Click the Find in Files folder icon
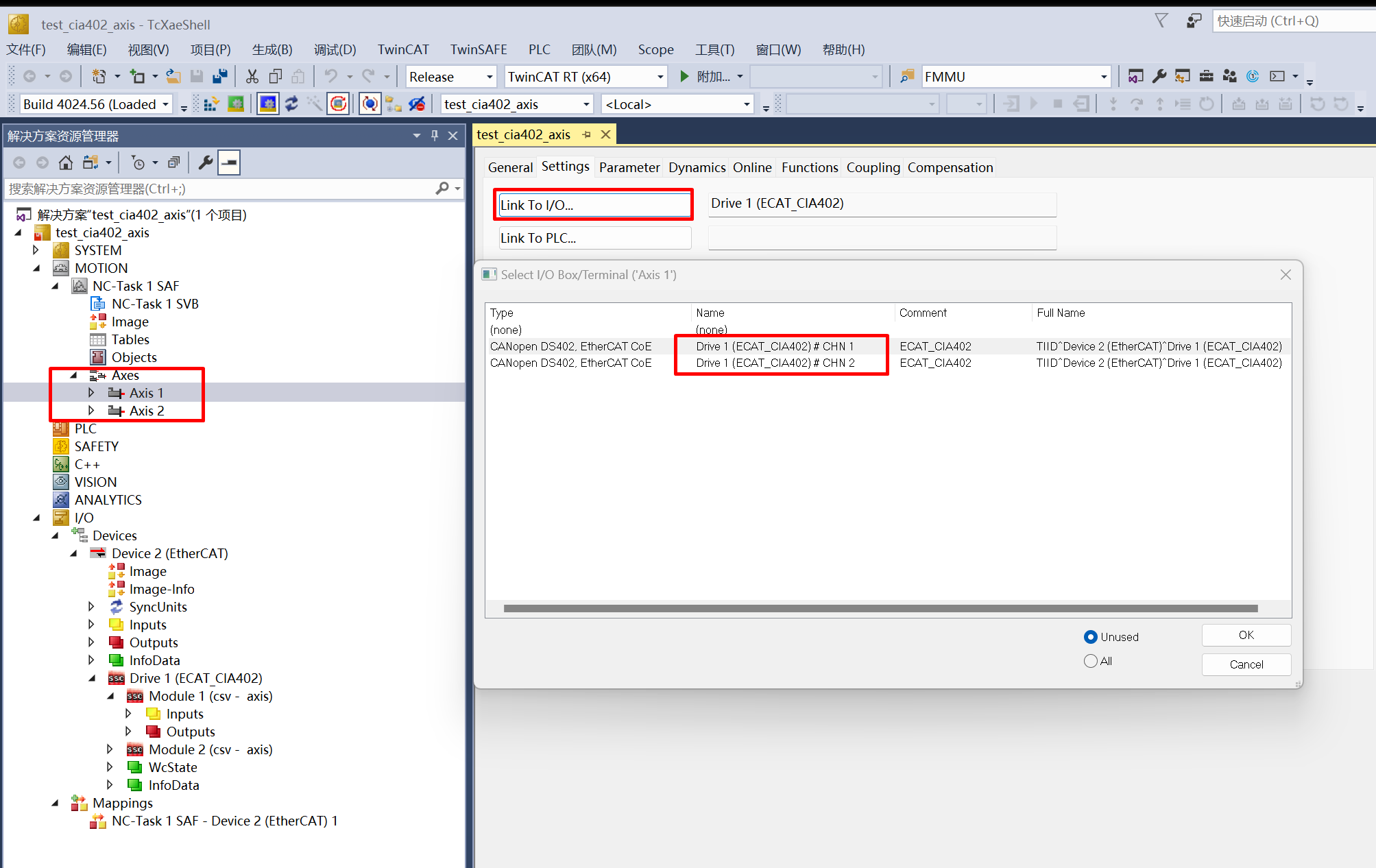Screen dimensions: 1376x868 907,76
